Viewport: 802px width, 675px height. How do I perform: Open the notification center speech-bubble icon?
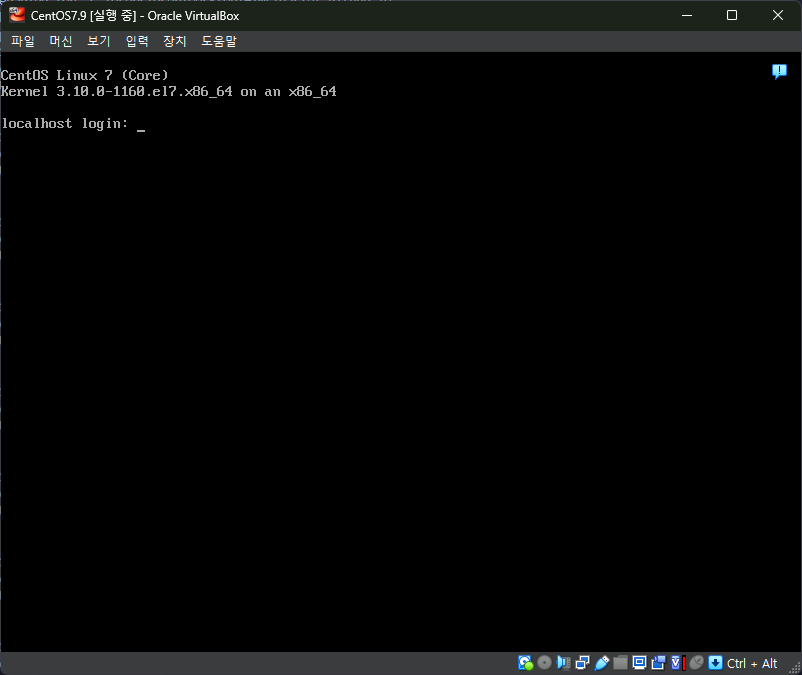tap(779, 72)
